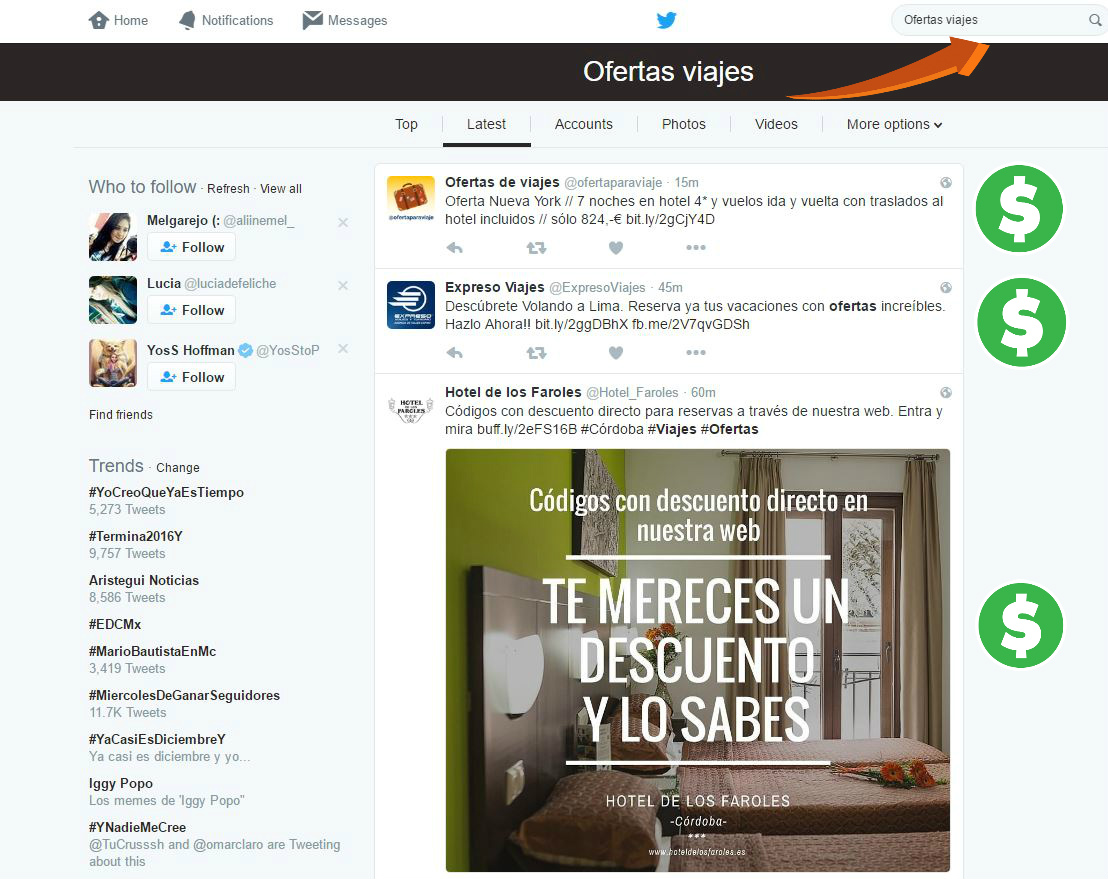Click the #Viajes hashtag
The height and width of the screenshot is (879, 1108).
pos(672,429)
